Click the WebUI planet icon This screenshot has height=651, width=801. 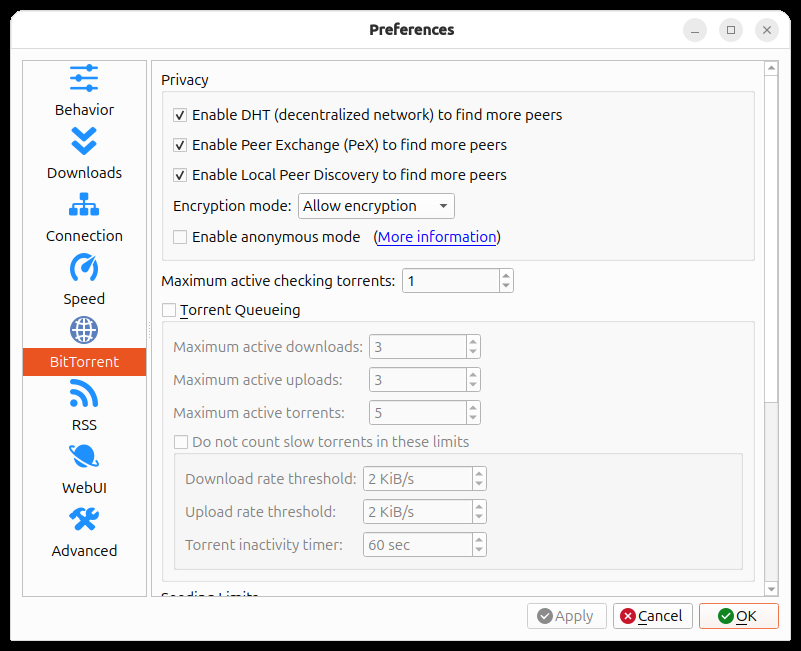84,457
